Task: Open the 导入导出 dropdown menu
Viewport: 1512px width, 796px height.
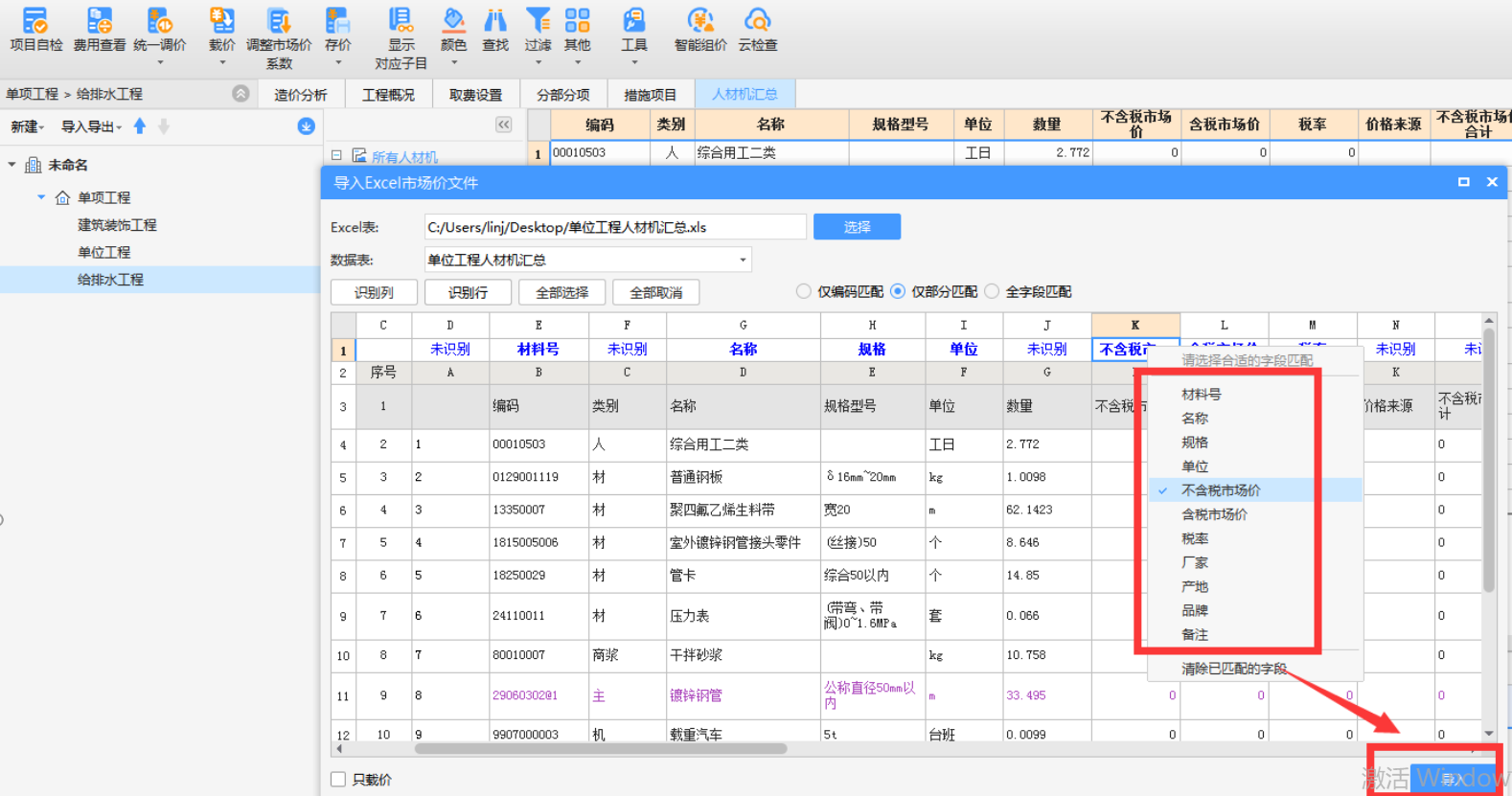Action: [92, 126]
